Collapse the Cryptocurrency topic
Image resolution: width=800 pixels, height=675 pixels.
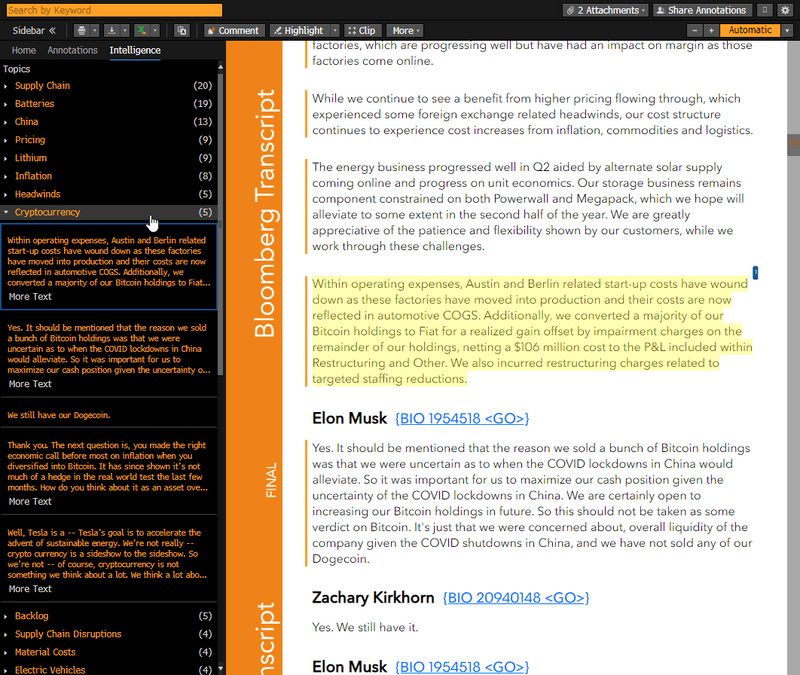[8, 212]
